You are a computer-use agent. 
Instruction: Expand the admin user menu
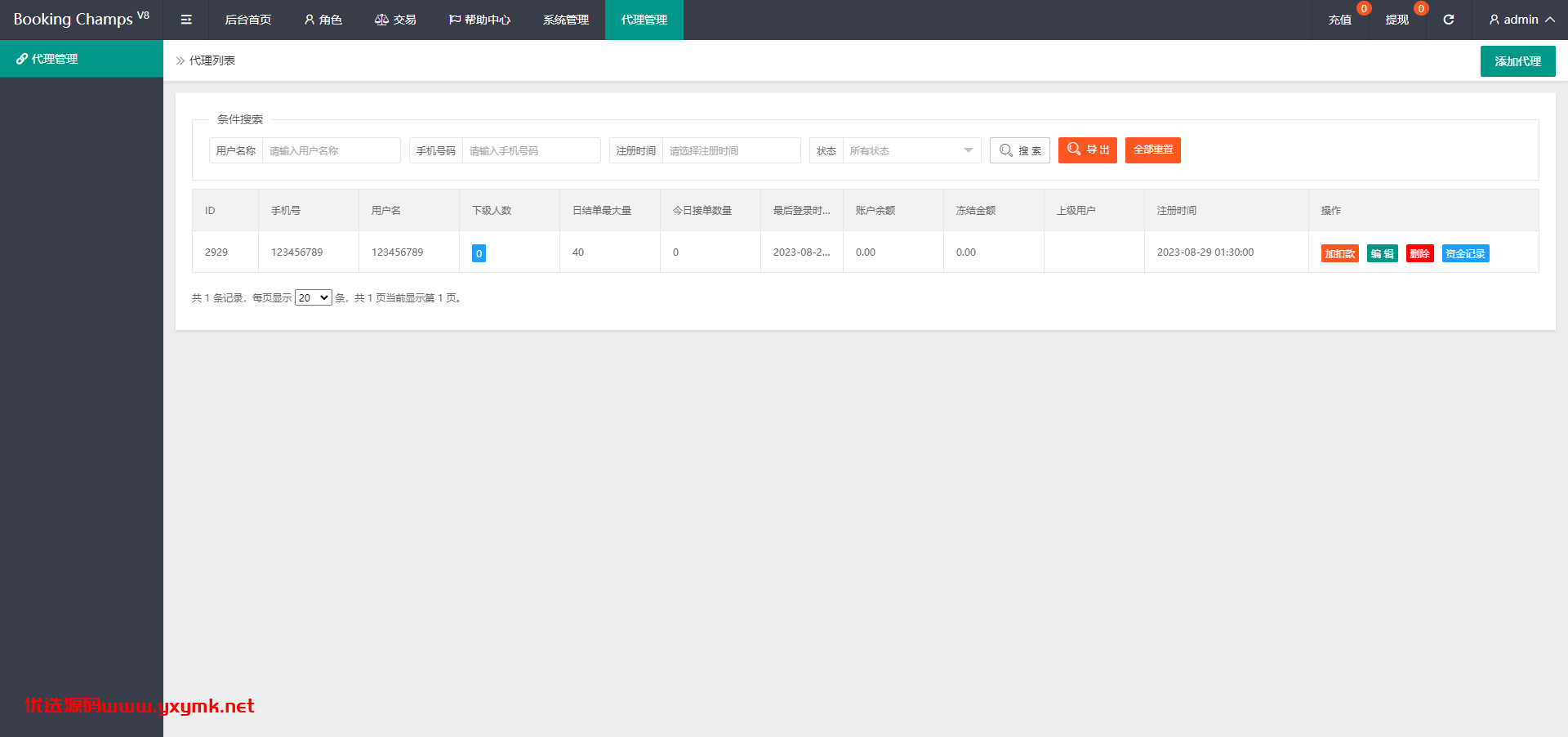(1521, 20)
